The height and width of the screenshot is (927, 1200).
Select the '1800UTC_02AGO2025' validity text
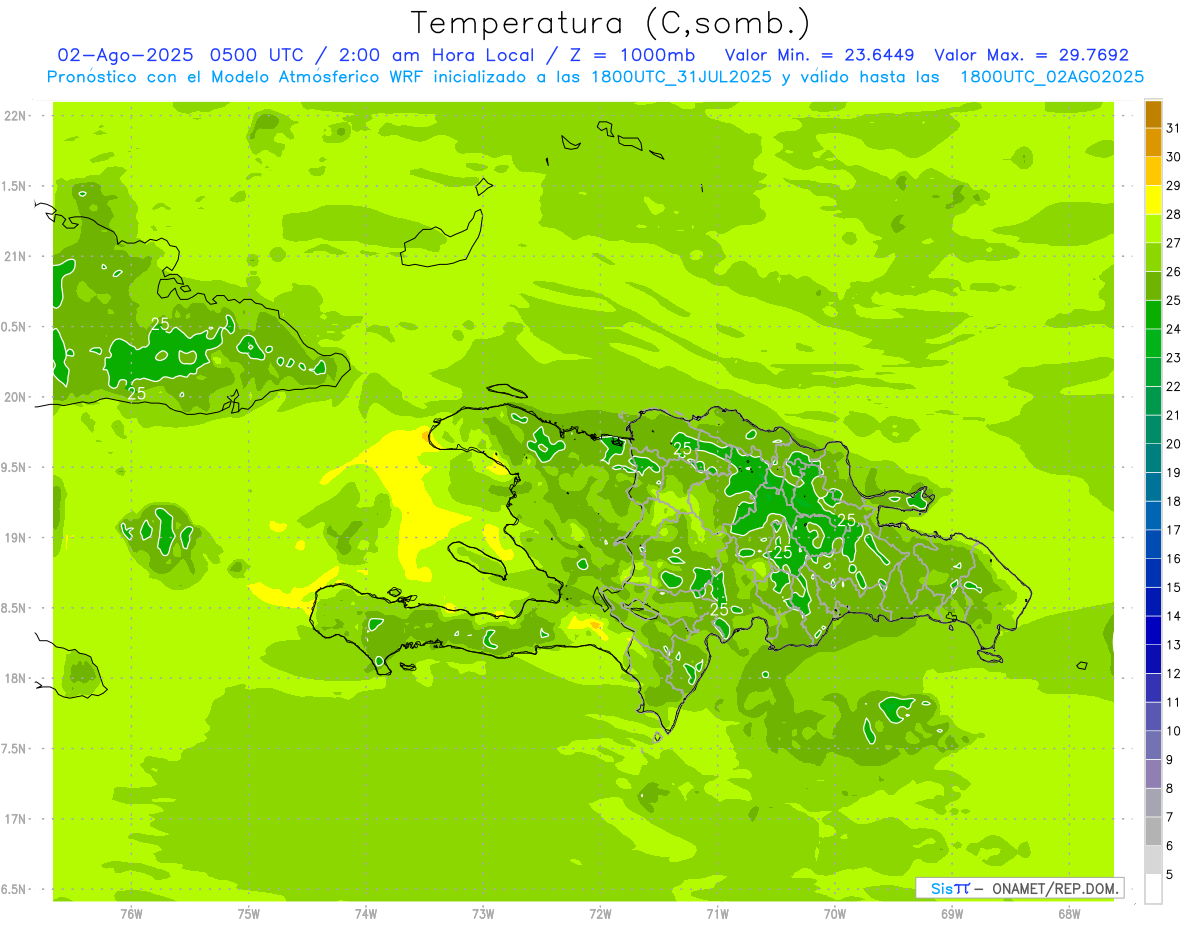click(x=1052, y=77)
